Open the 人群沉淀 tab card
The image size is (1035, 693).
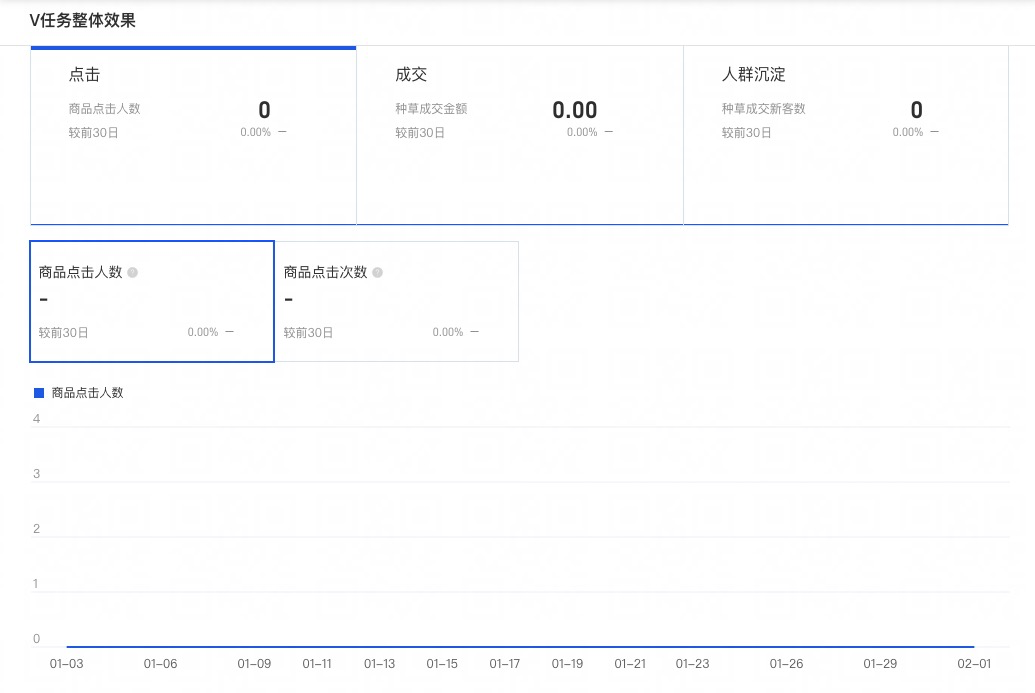coord(846,135)
